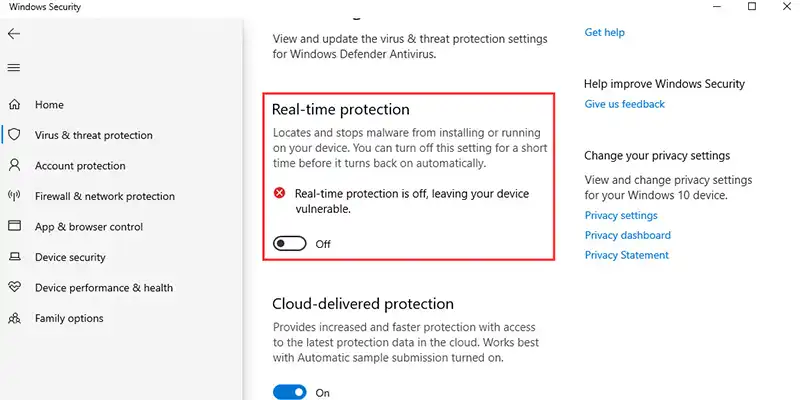Disable the Cloud-delivered protection toggle

pyautogui.click(x=290, y=393)
